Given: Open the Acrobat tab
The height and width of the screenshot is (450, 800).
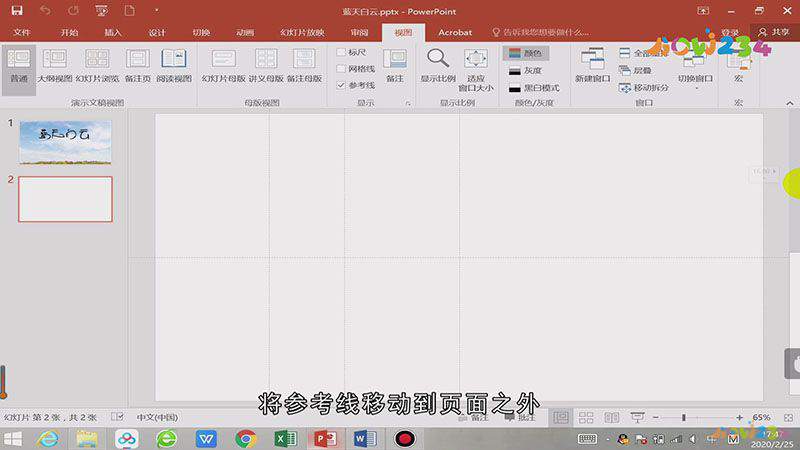Looking at the screenshot, I should tap(455, 32).
